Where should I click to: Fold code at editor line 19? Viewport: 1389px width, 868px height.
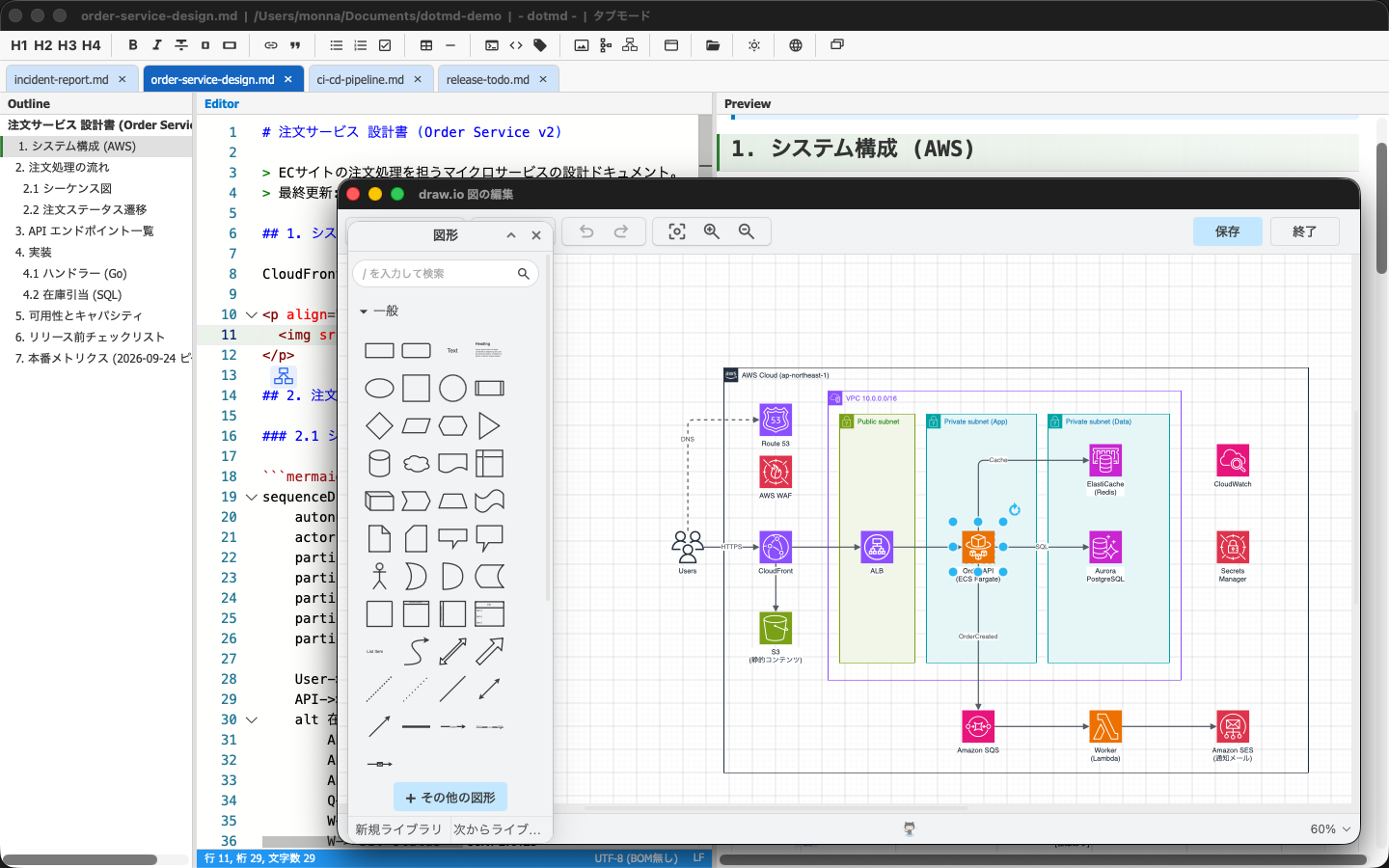252,497
